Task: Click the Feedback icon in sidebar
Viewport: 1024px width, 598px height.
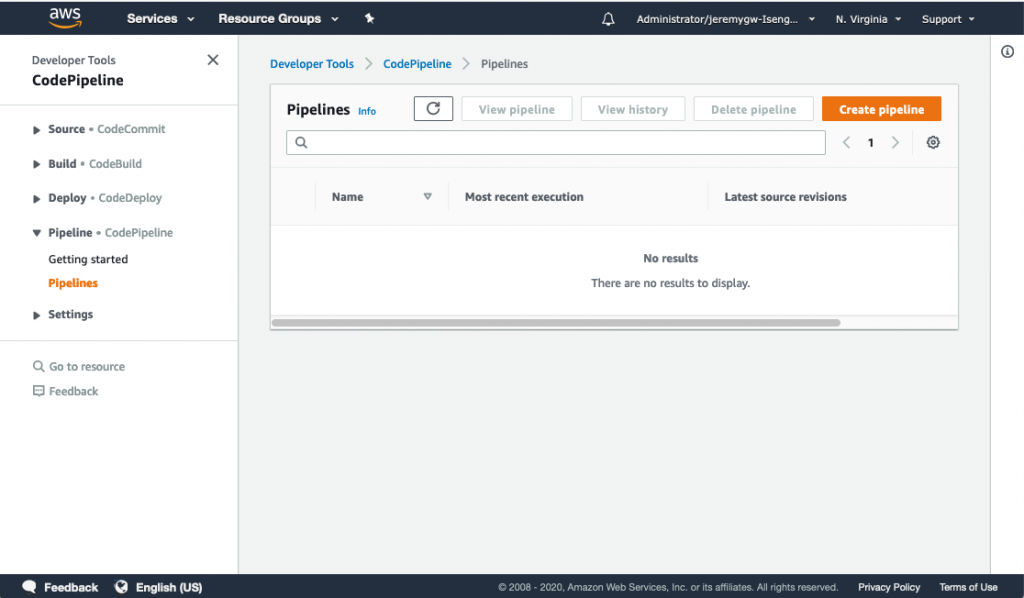Action: tap(39, 391)
